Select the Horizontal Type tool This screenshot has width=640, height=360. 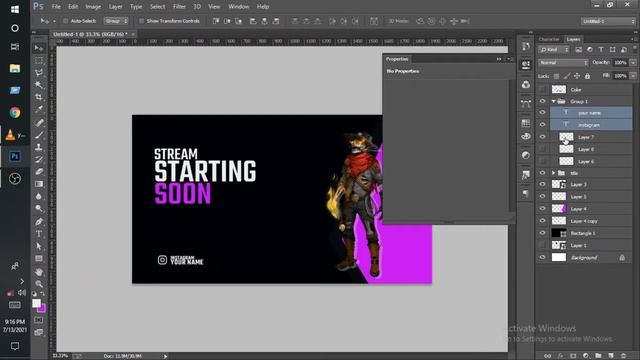(x=39, y=234)
